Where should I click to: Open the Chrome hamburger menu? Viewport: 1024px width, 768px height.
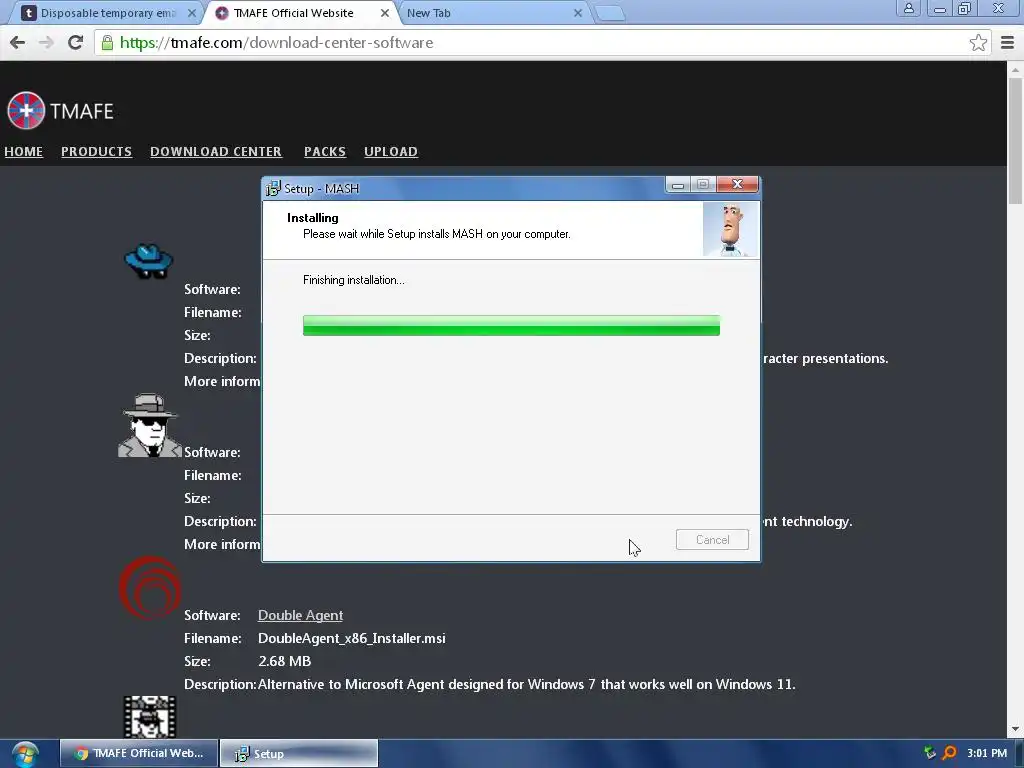[1008, 42]
